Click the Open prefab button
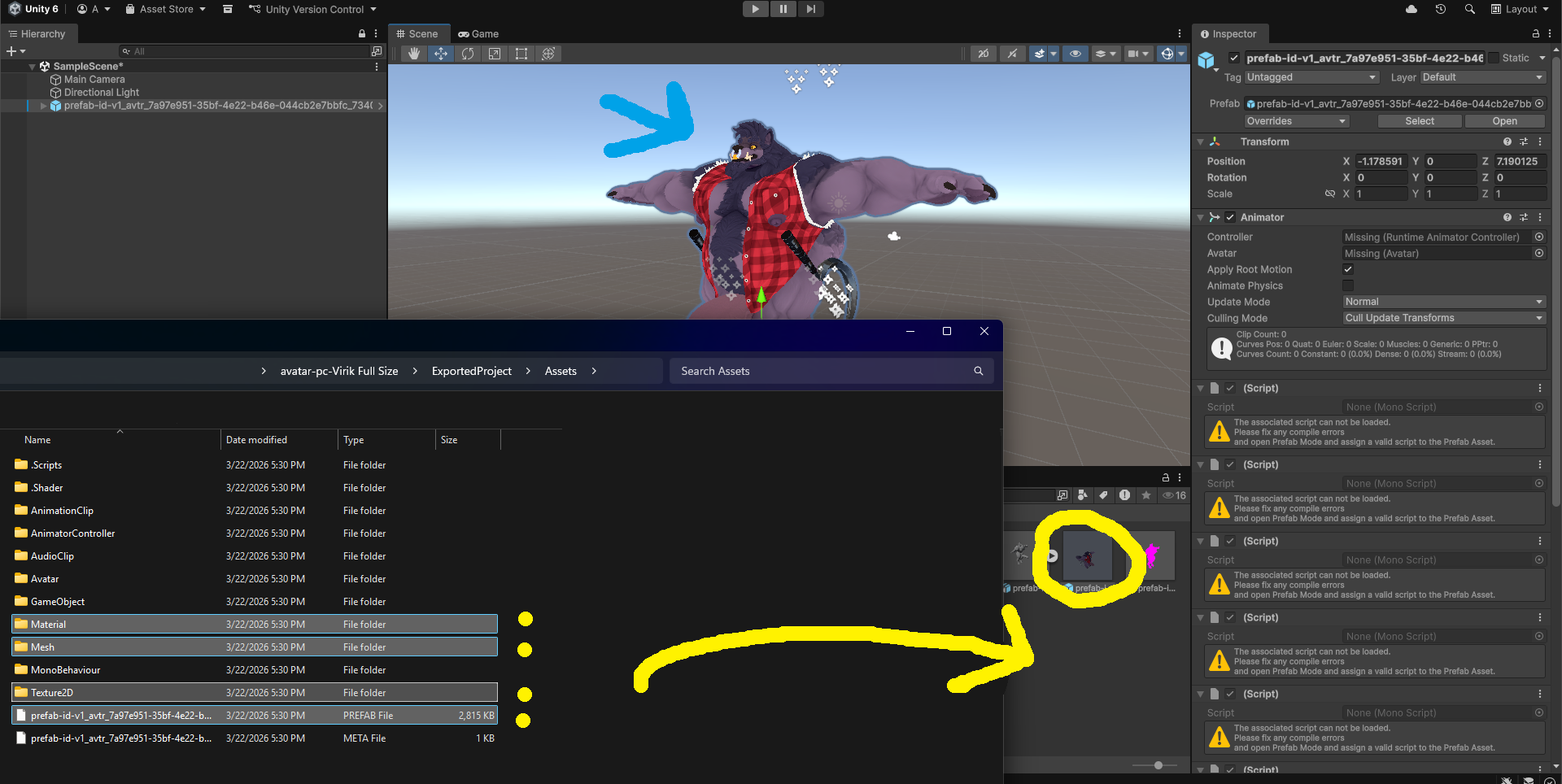Viewport: 1562px width, 784px height. pyautogui.click(x=1504, y=121)
